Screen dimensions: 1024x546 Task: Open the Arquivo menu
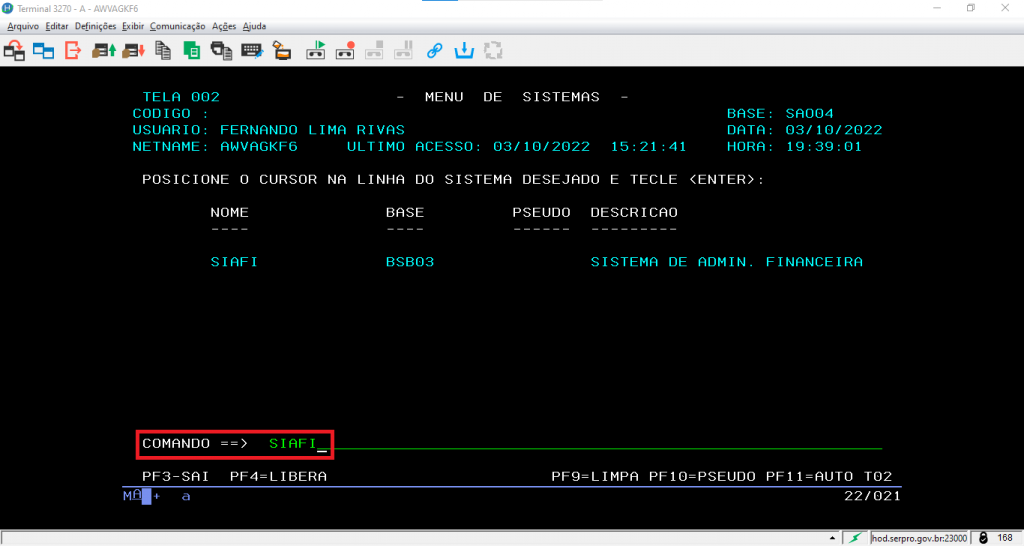click(x=23, y=26)
